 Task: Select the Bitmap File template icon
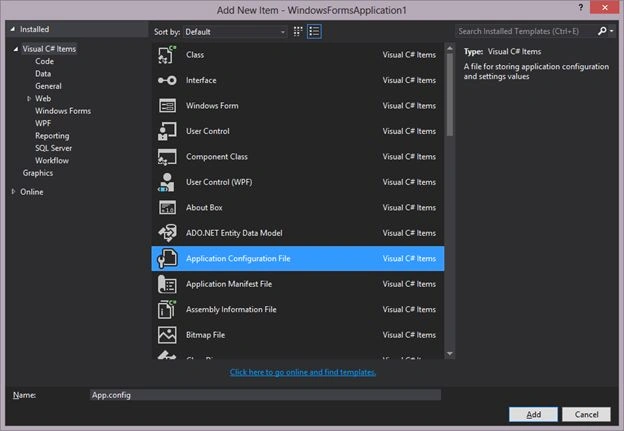click(x=167, y=335)
